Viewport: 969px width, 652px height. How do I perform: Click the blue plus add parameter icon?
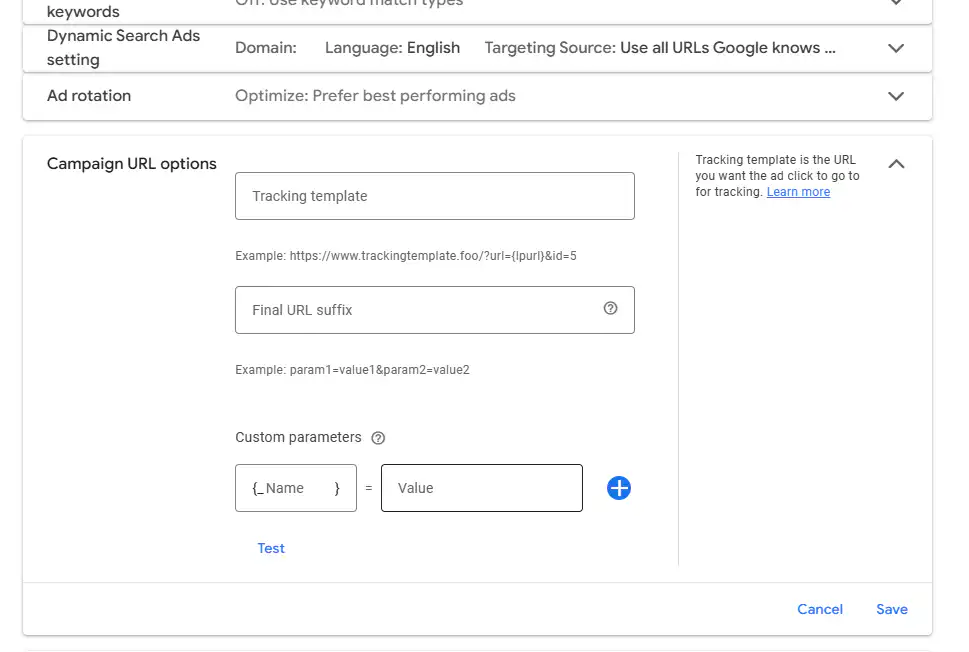pyautogui.click(x=619, y=488)
